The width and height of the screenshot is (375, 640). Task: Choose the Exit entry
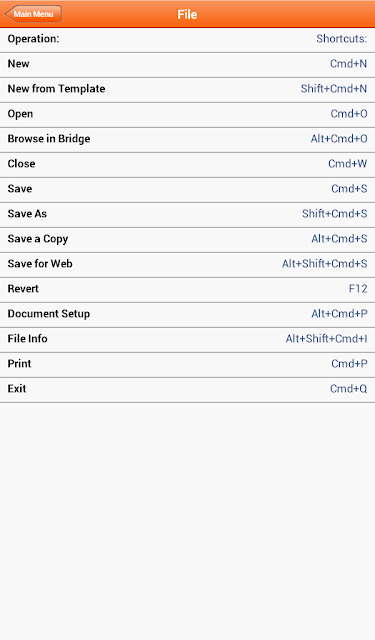click(187, 389)
